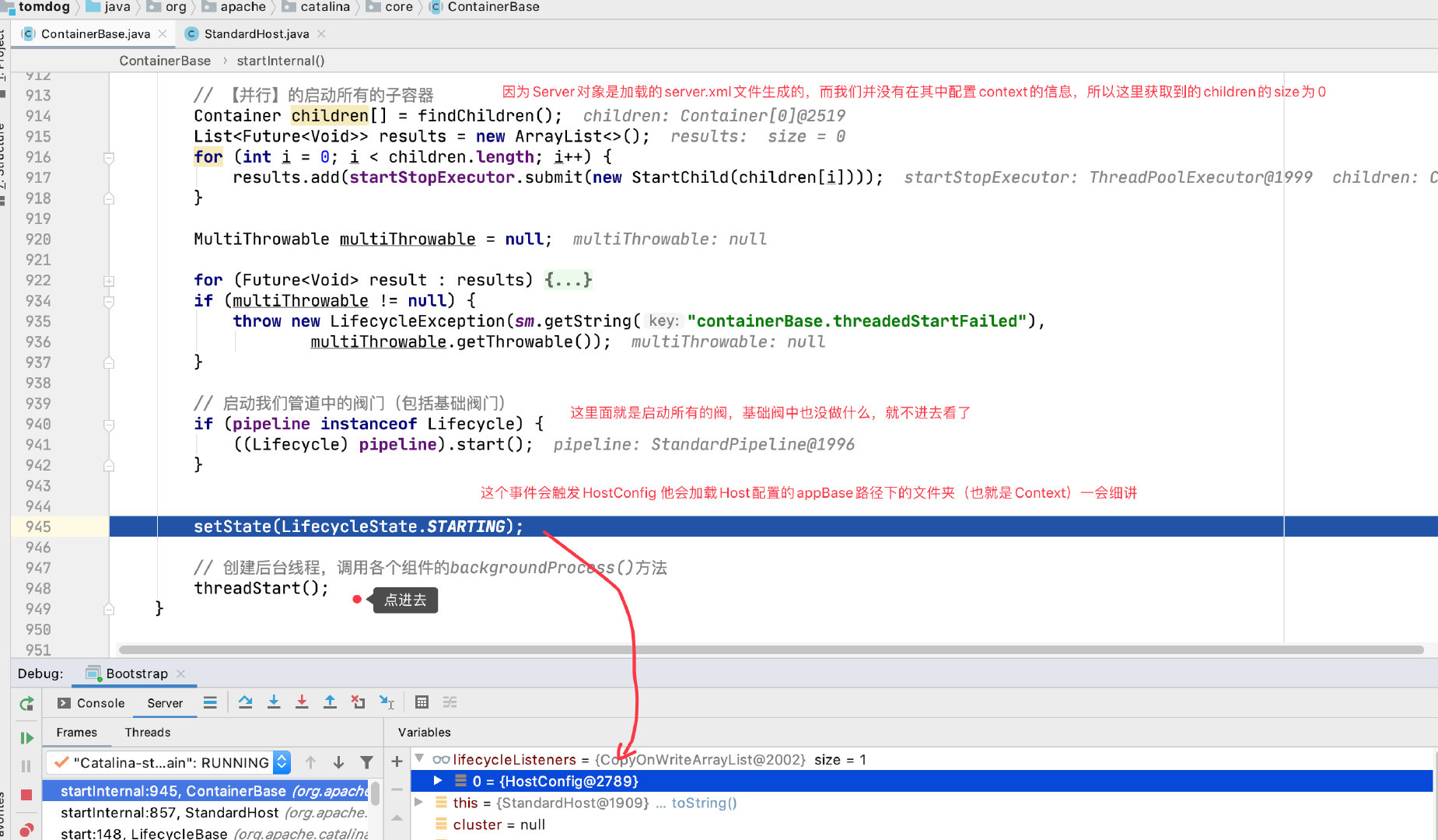Click the Trace Current Stream Chain icon
Image resolution: width=1438 pixels, height=840 pixels.
point(450,702)
